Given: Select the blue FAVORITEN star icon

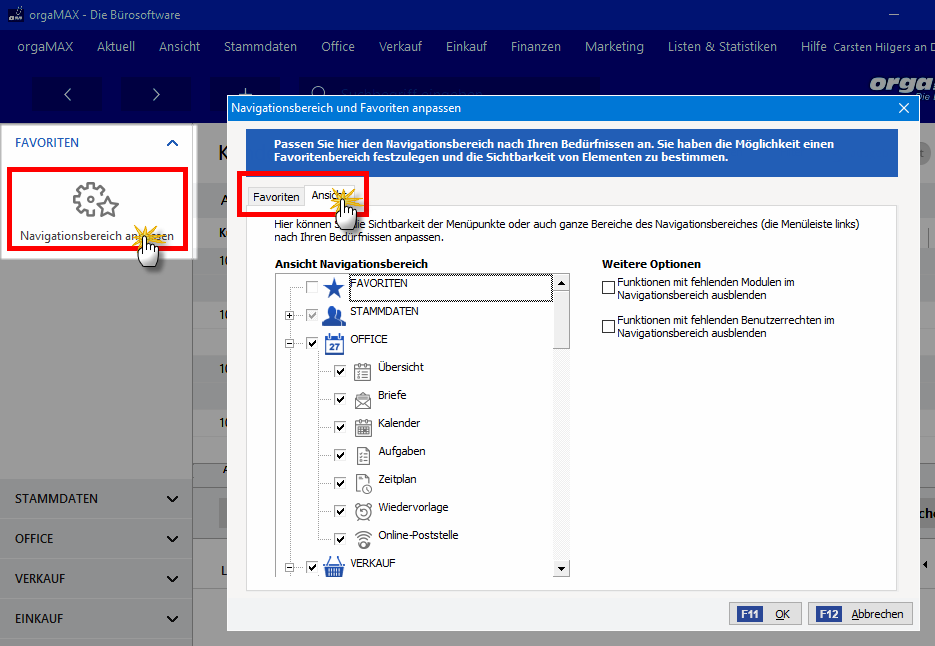Looking at the screenshot, I should (x=333, y=288).
